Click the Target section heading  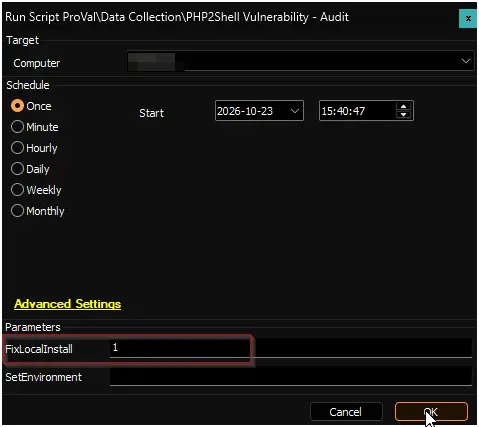click(x=22, y=40)
